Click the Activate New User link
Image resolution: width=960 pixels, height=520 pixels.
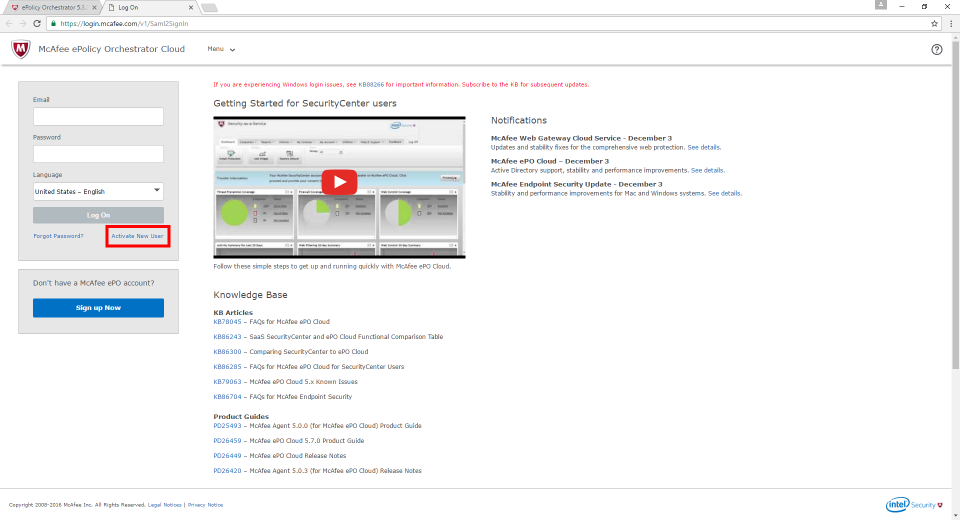coord(137,236)
